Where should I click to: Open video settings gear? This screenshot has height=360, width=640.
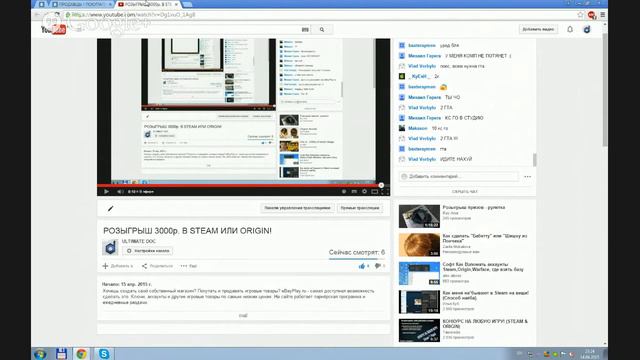point(364,191)
